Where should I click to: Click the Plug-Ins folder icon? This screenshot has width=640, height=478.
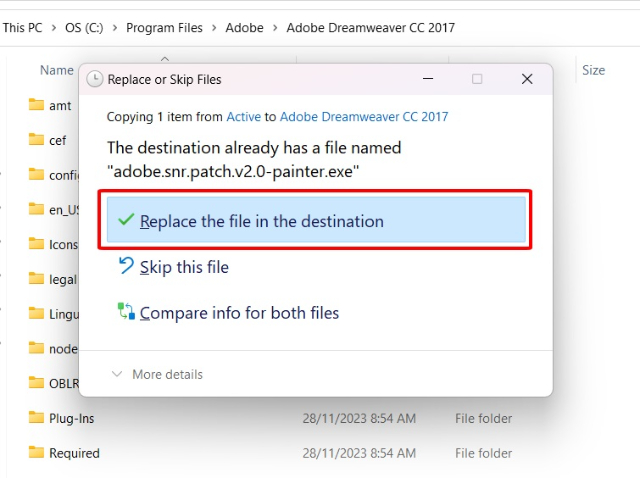pyautogui.click(x=36, y=418)
